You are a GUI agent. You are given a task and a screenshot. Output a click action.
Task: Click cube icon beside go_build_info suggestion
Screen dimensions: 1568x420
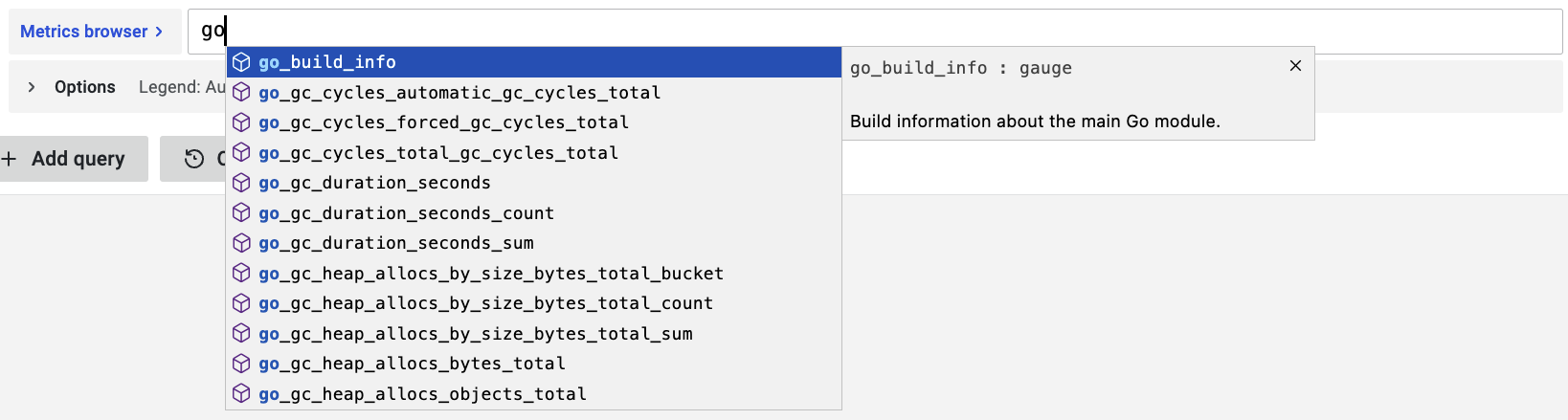pyautogui.click(x=241, y=62)
